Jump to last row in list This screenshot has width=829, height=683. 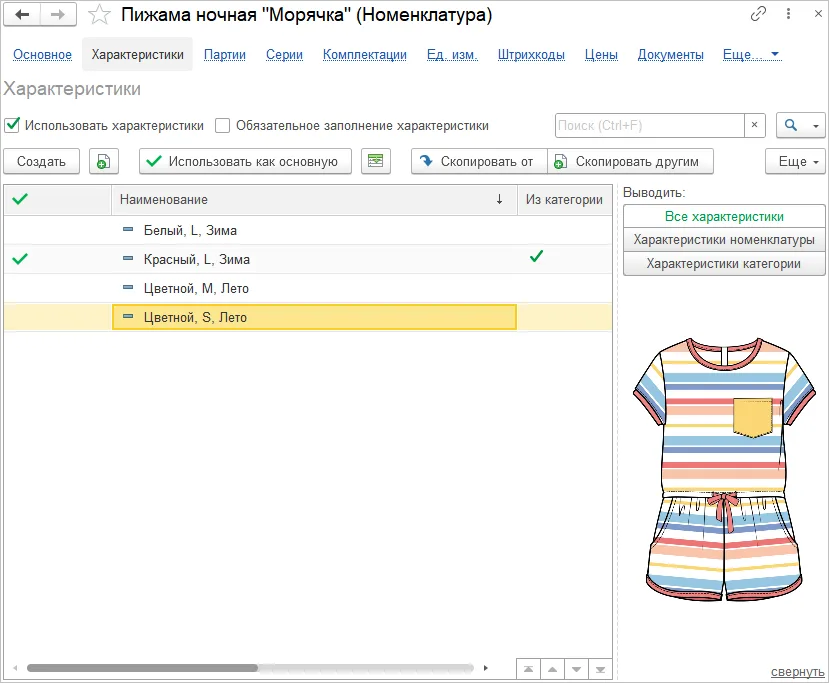click(x=600, y=669)
